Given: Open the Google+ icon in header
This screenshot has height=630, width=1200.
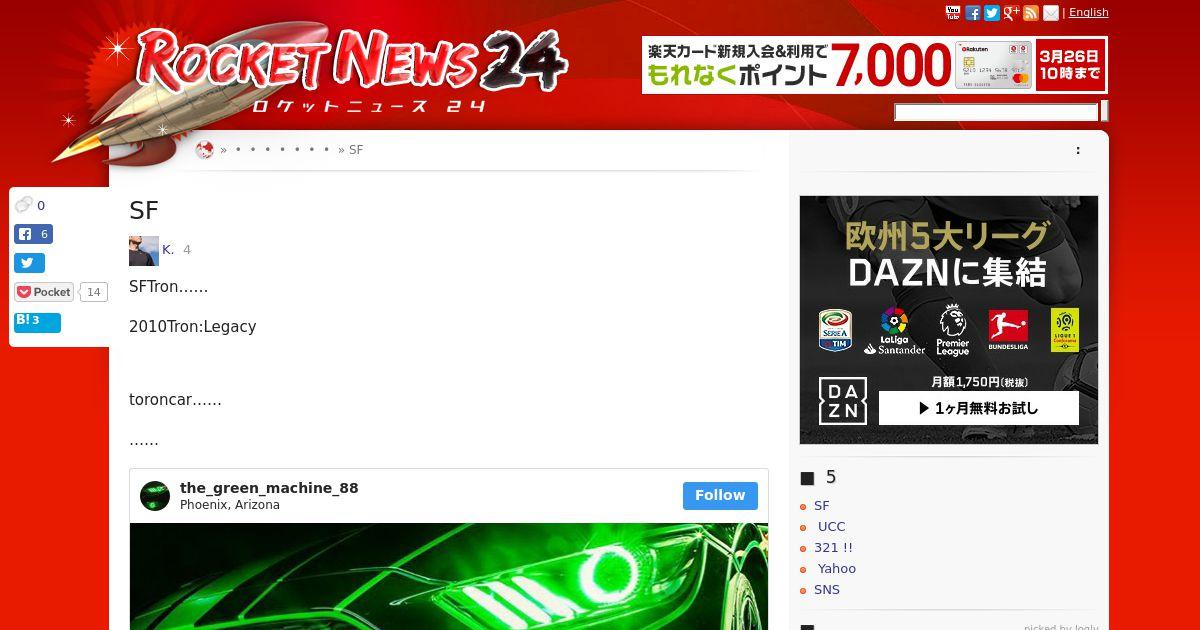Looking at the screenshot, I should pyautogui.click(x=1012, y=13).
